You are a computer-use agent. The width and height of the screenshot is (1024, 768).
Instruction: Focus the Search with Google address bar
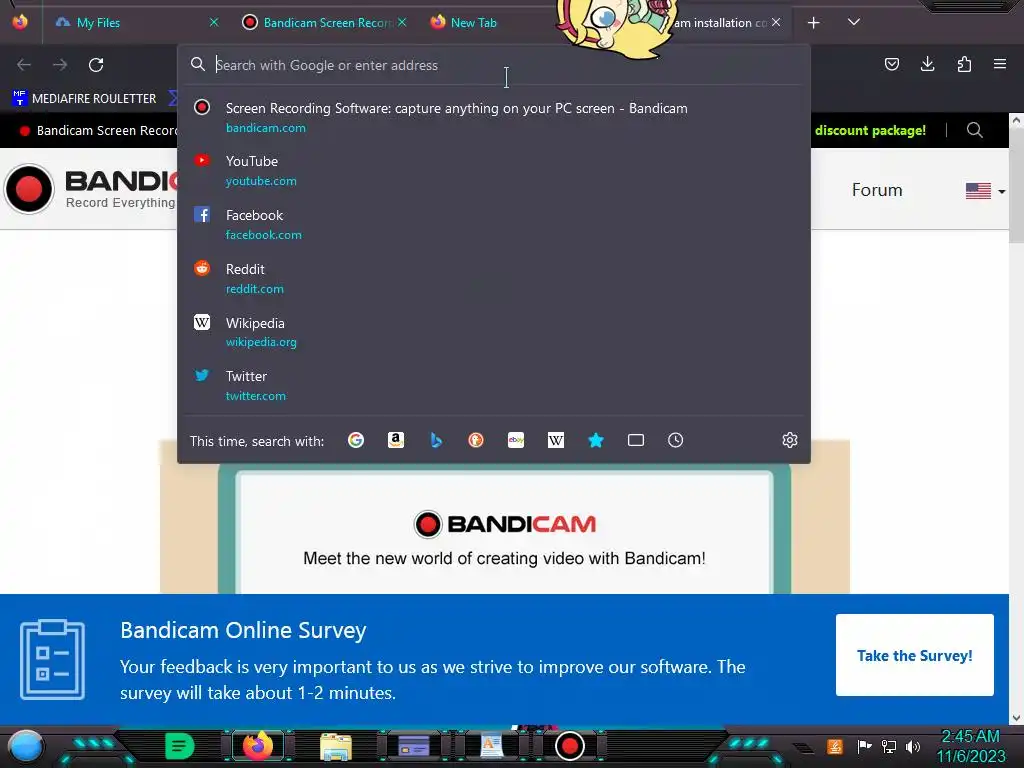pos(494,65)
